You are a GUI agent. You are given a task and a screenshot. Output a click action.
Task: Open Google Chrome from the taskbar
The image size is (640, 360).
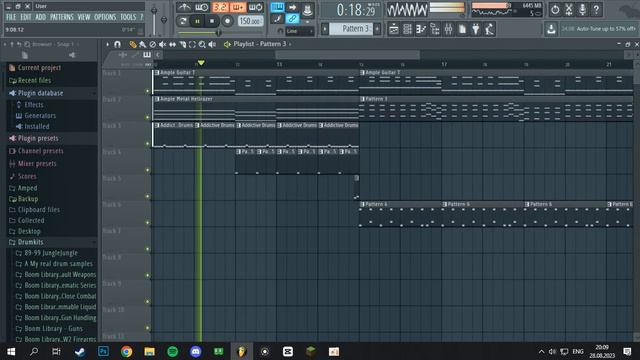click(x=127, y=351)
